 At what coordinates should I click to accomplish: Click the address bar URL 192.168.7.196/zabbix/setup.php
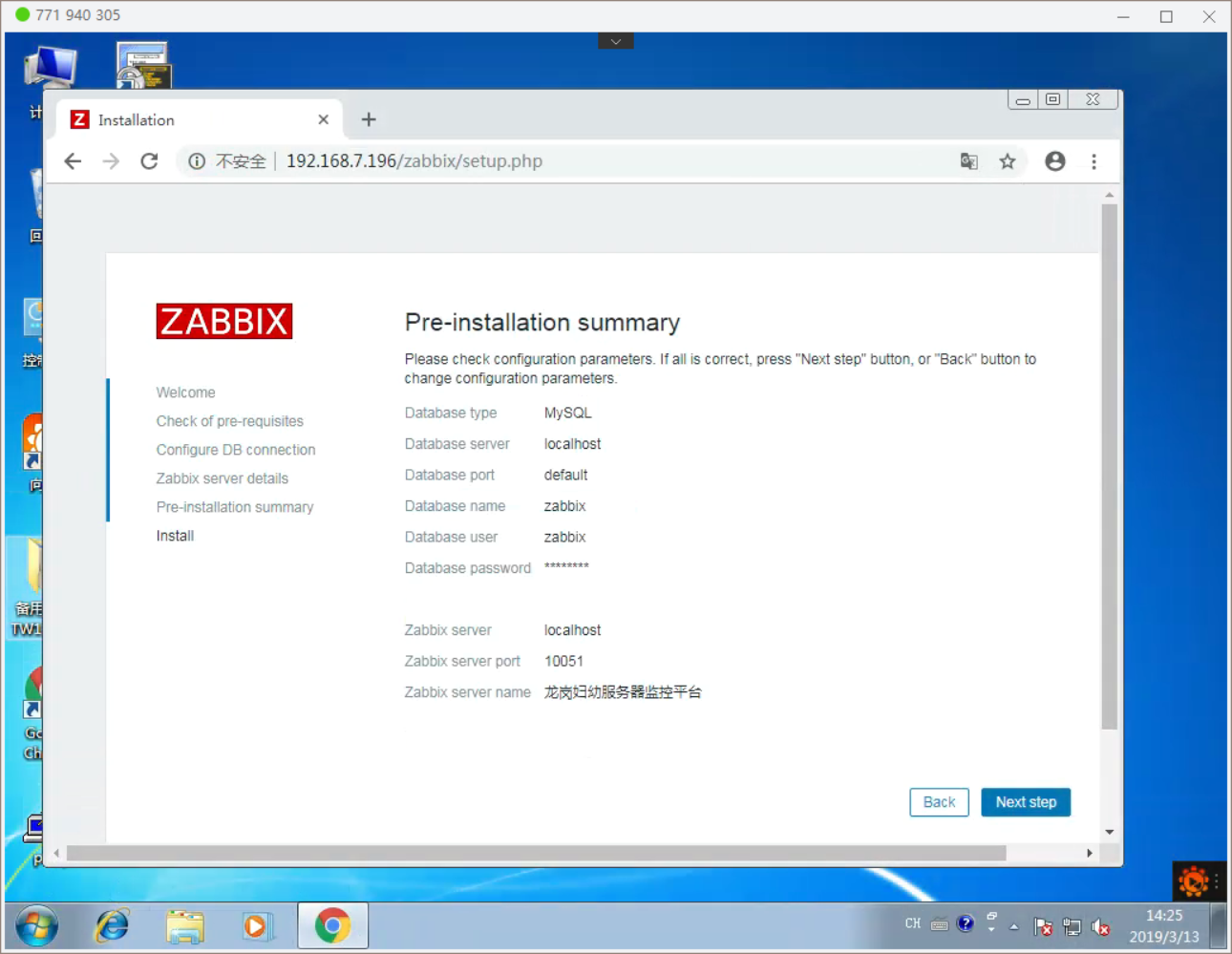click(x=414, y=161)
